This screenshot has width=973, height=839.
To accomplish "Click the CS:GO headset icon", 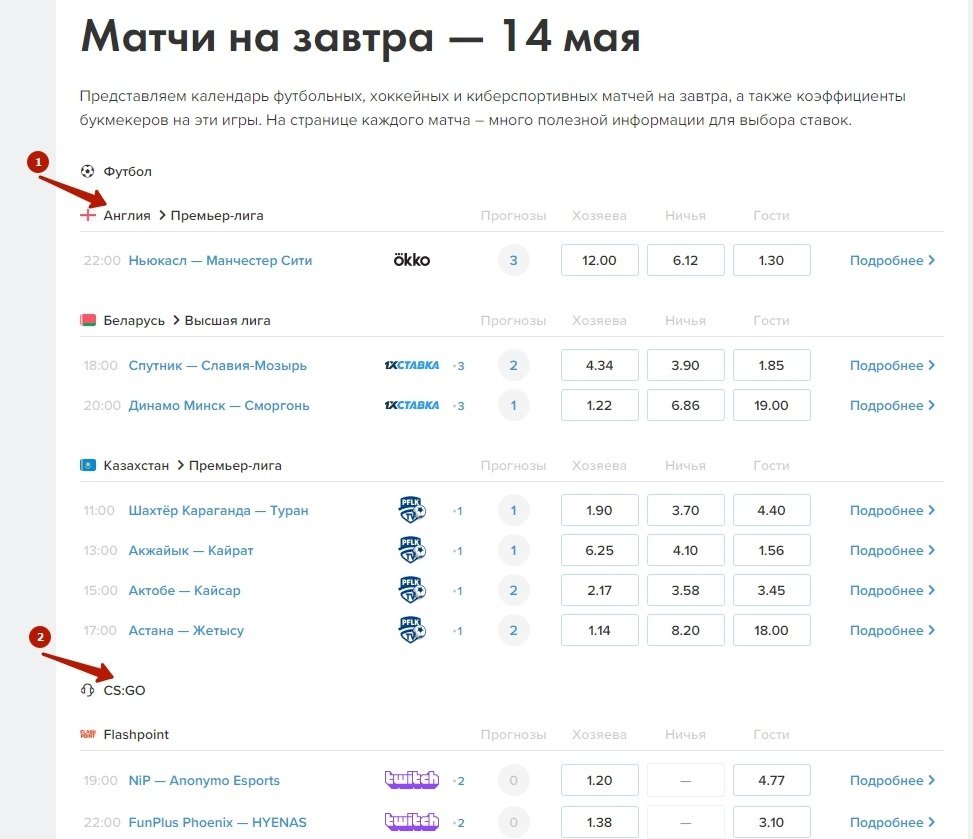I will (x=88, y=690).
